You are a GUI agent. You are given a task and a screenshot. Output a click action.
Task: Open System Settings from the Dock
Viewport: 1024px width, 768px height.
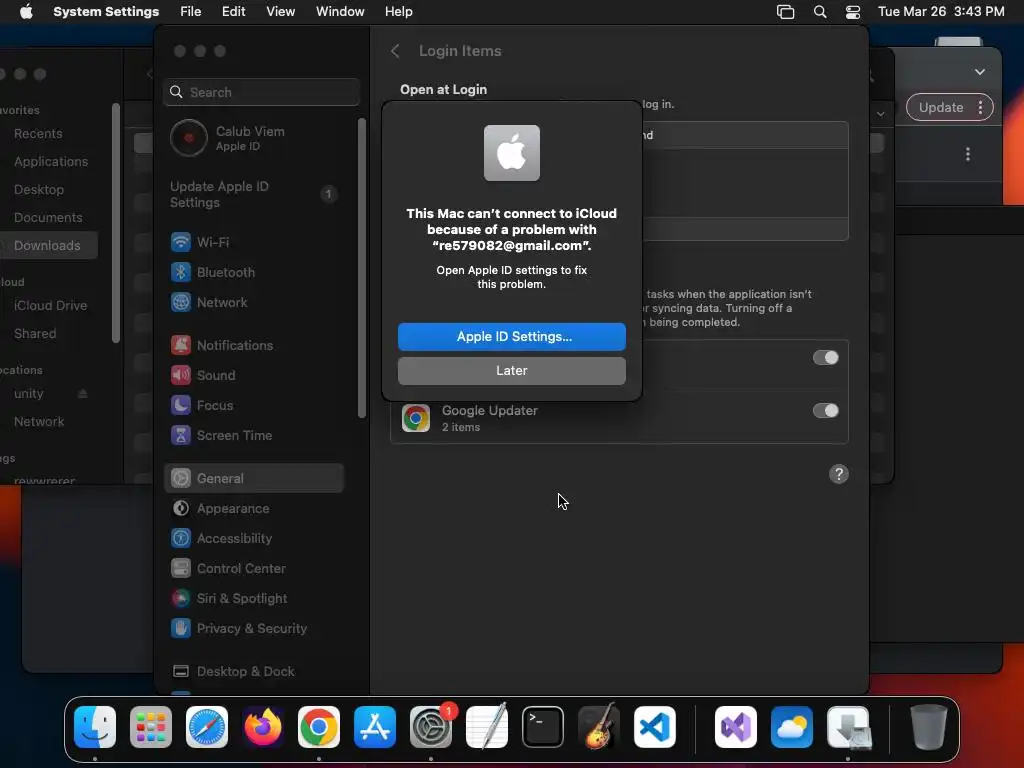431,727
